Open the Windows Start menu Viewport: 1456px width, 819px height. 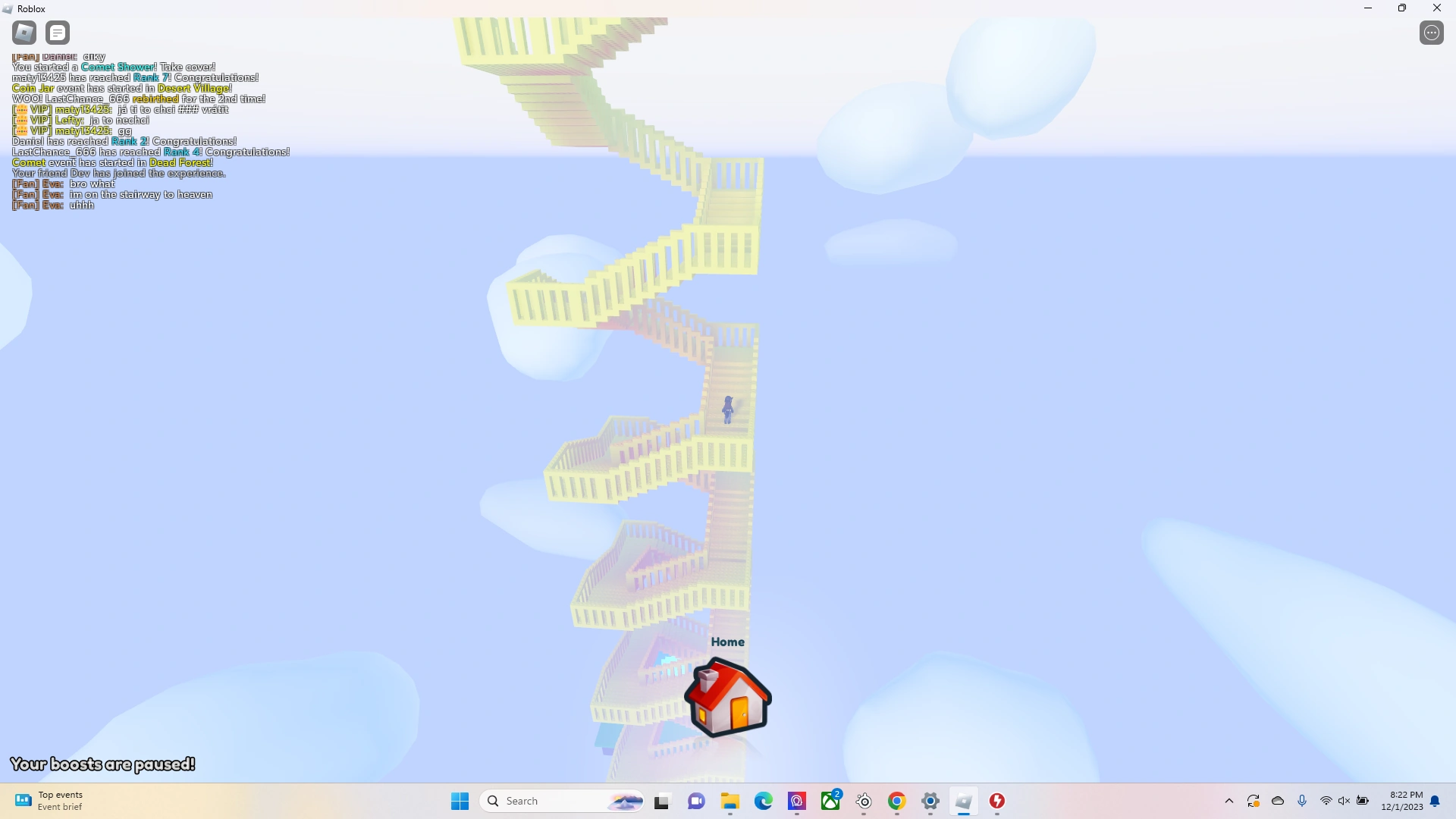click(x=460, y=801)
